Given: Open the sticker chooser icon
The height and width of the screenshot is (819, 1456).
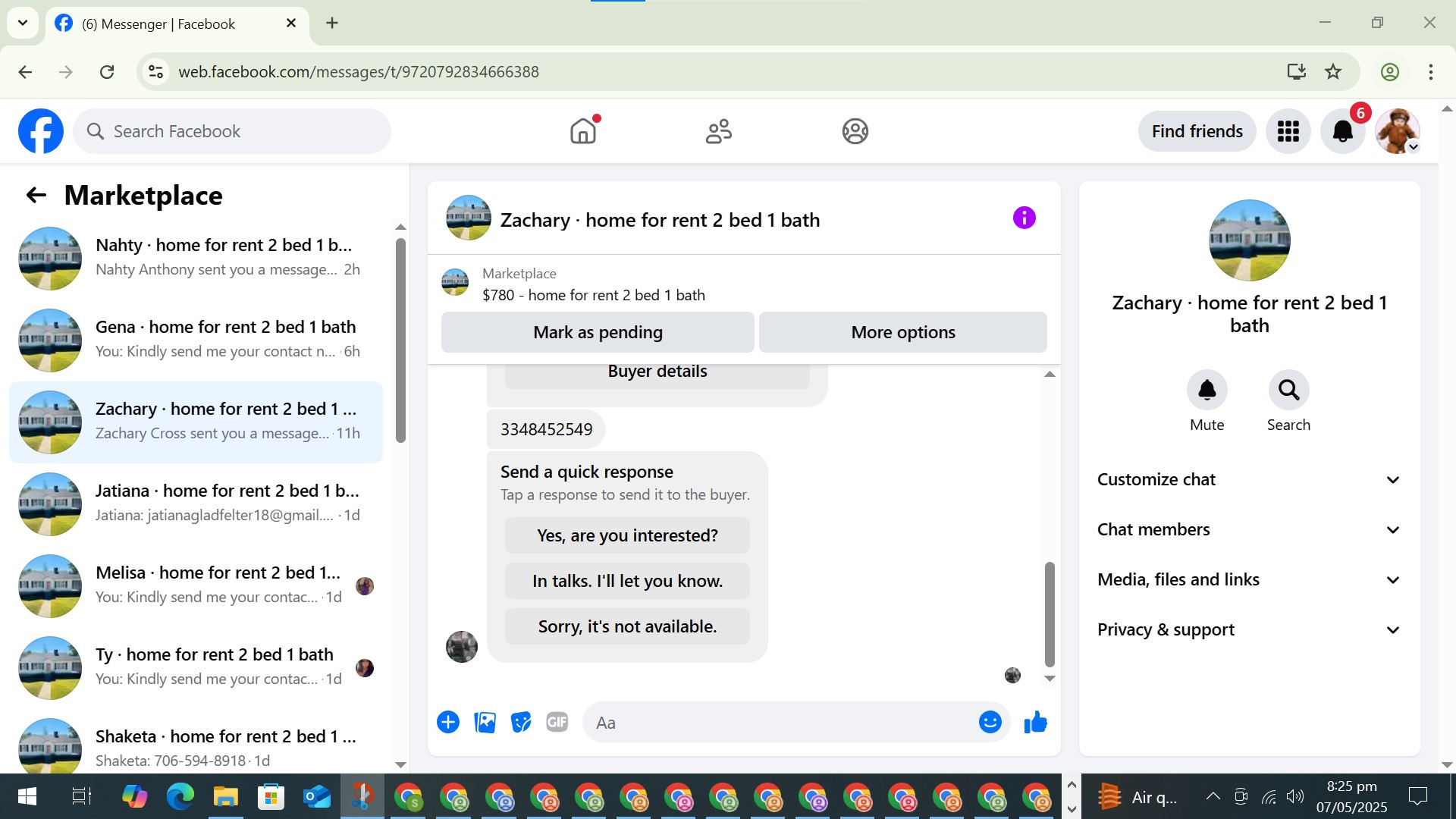Looking at the screenshot, I should (521, 723).
